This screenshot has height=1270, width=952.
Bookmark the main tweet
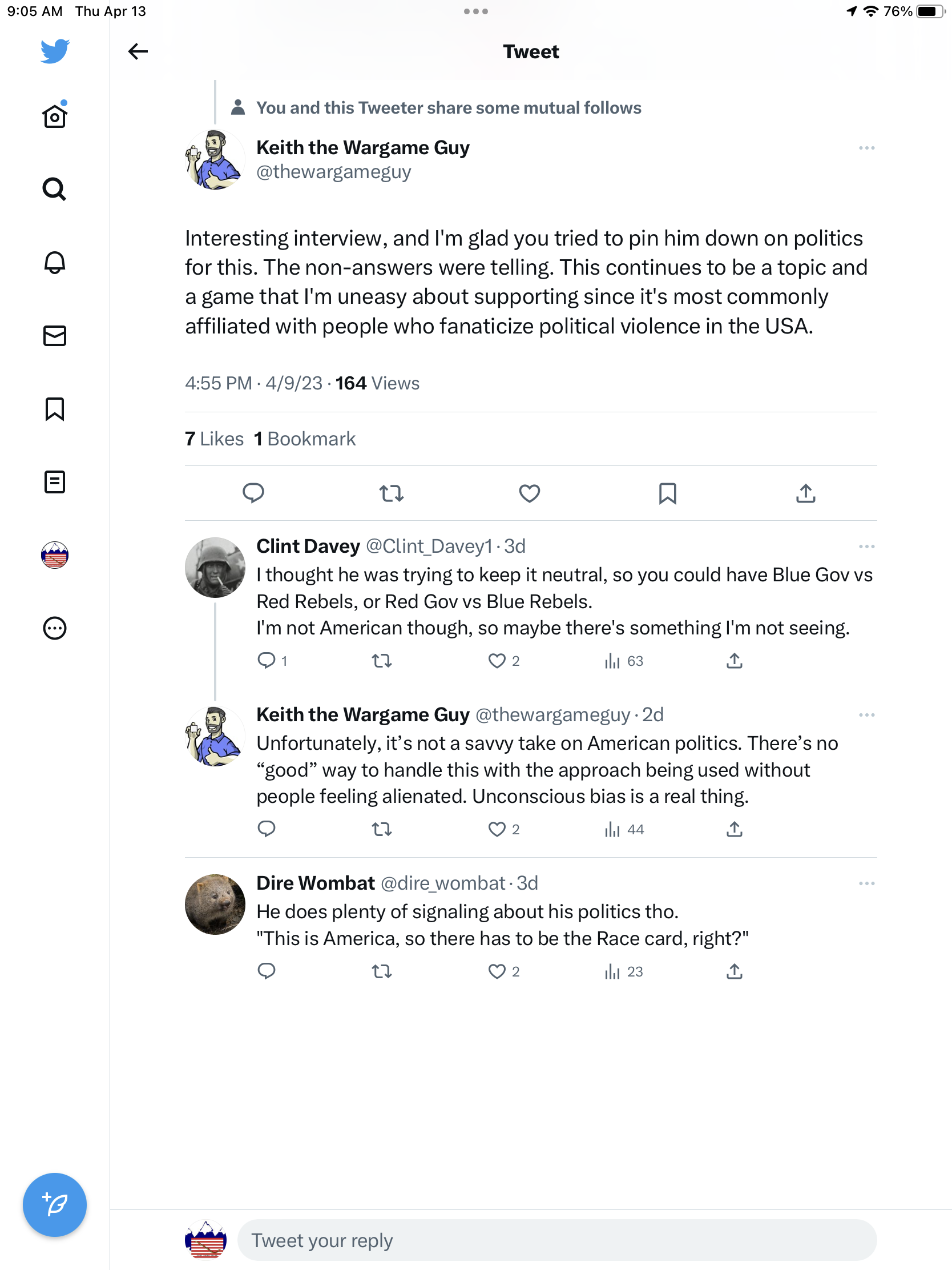(667, 493)
